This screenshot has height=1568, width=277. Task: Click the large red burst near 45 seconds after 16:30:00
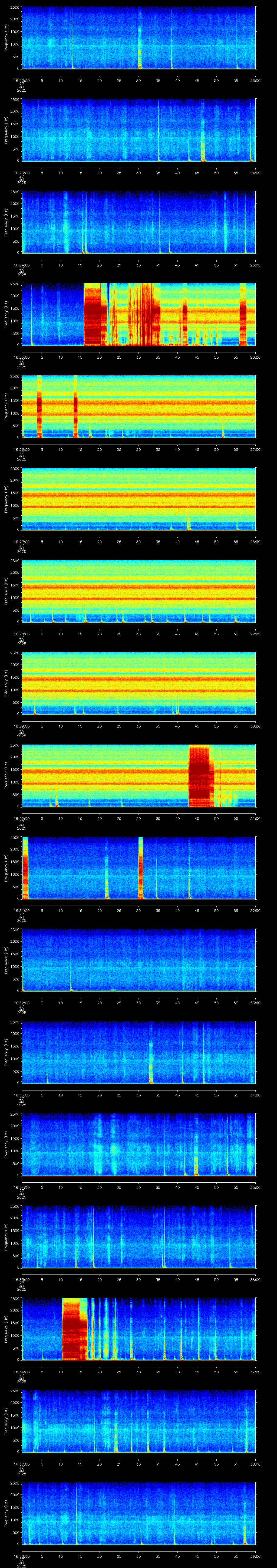200,775
